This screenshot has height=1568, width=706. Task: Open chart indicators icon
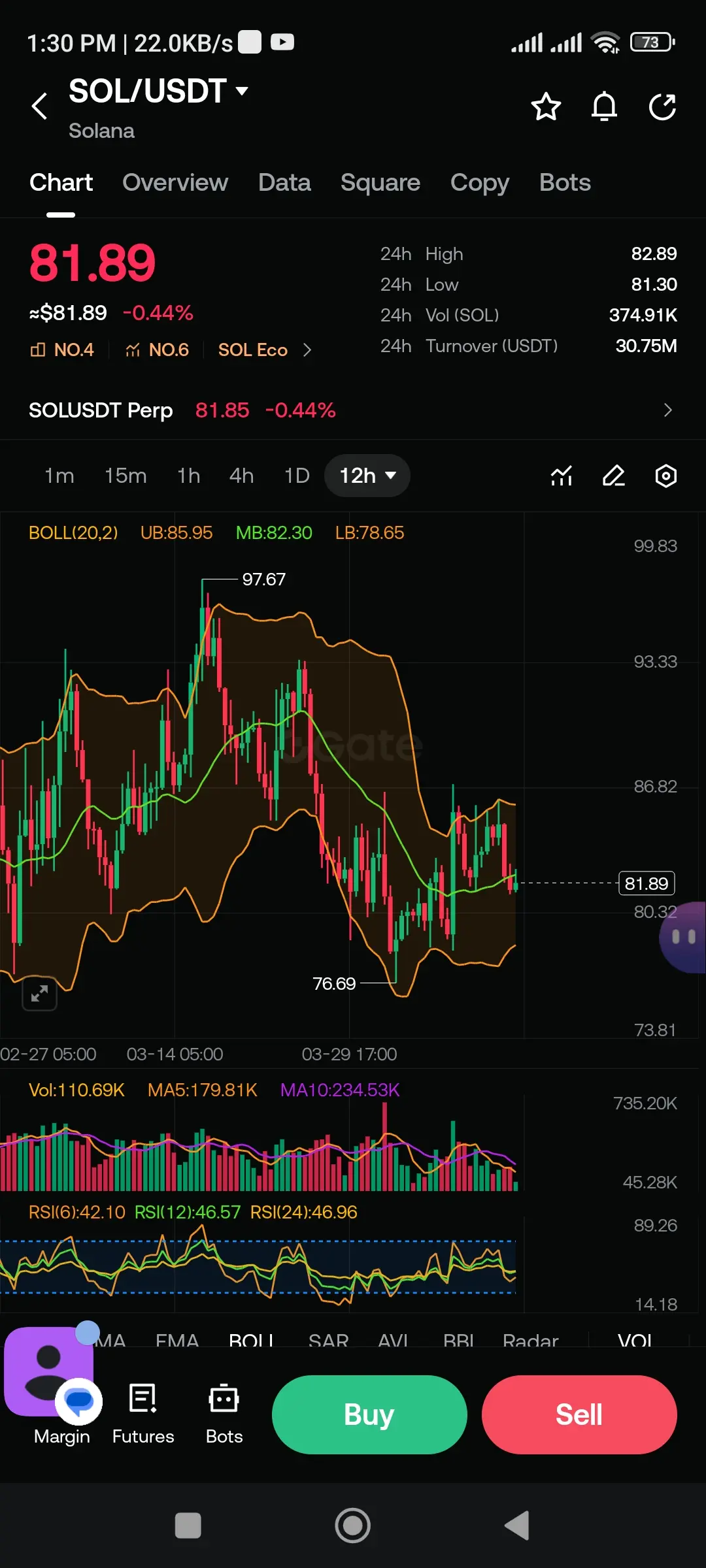point(562,476)
